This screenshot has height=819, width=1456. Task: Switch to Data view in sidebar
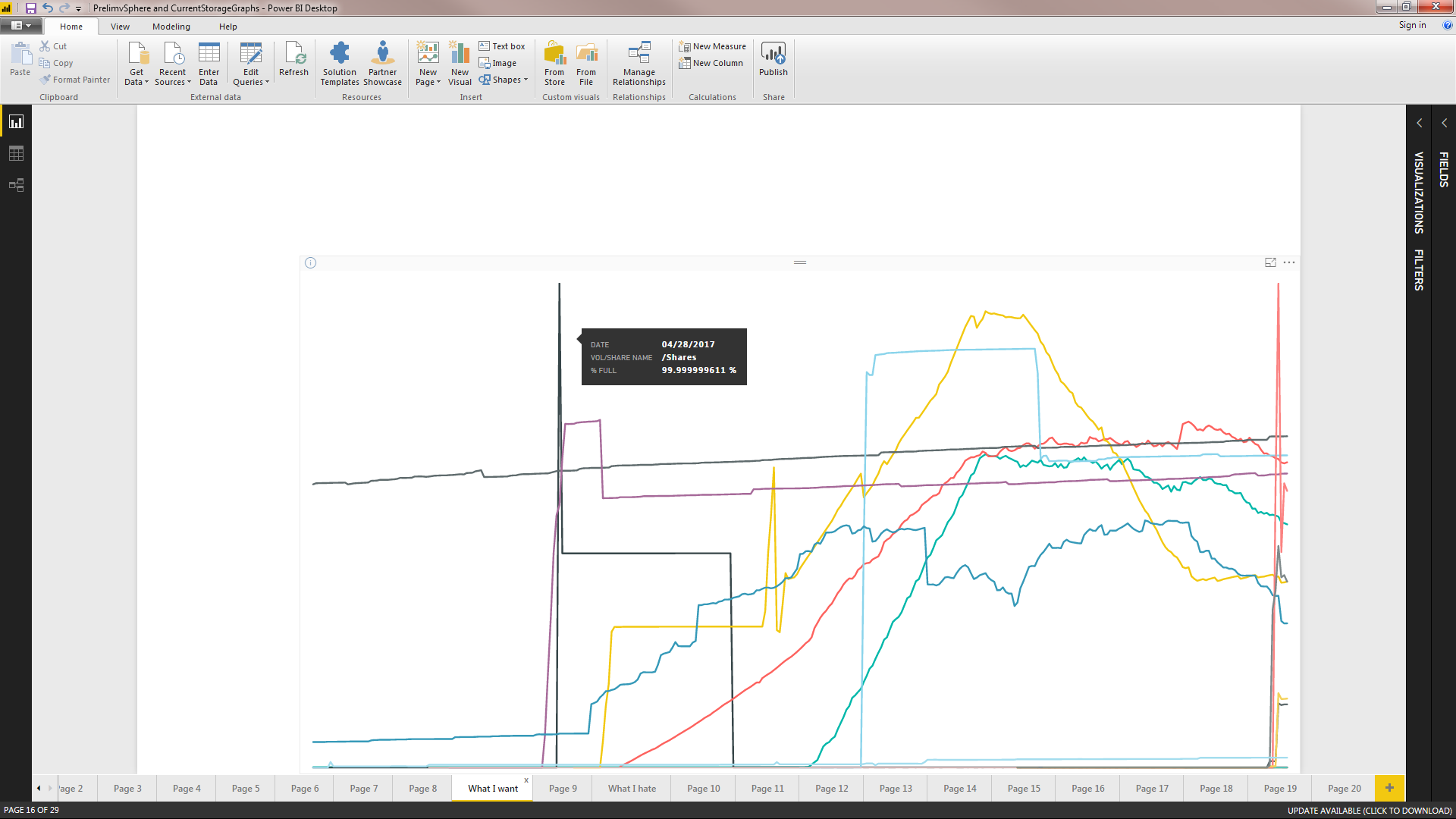click(16, 154)
